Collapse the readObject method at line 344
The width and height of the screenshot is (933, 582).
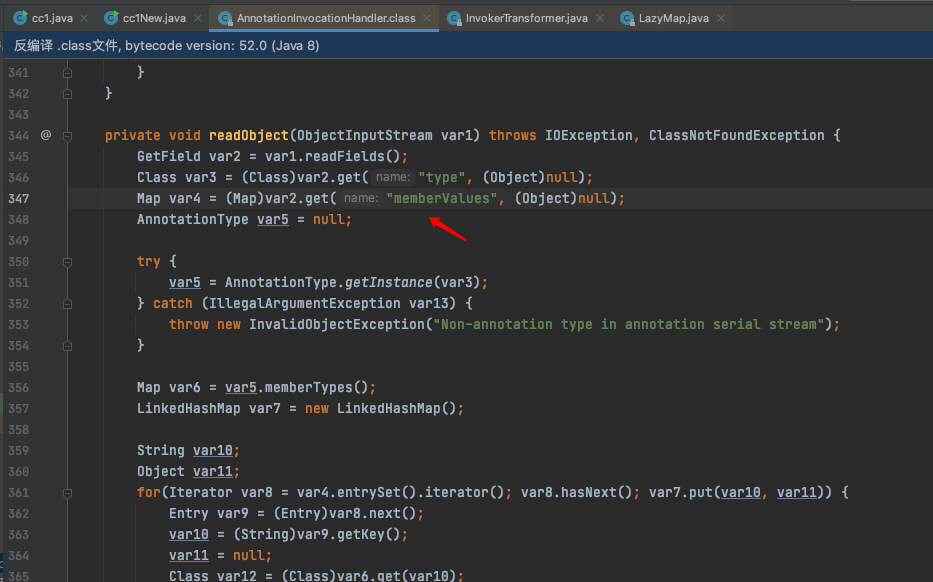tap(67, 136)
